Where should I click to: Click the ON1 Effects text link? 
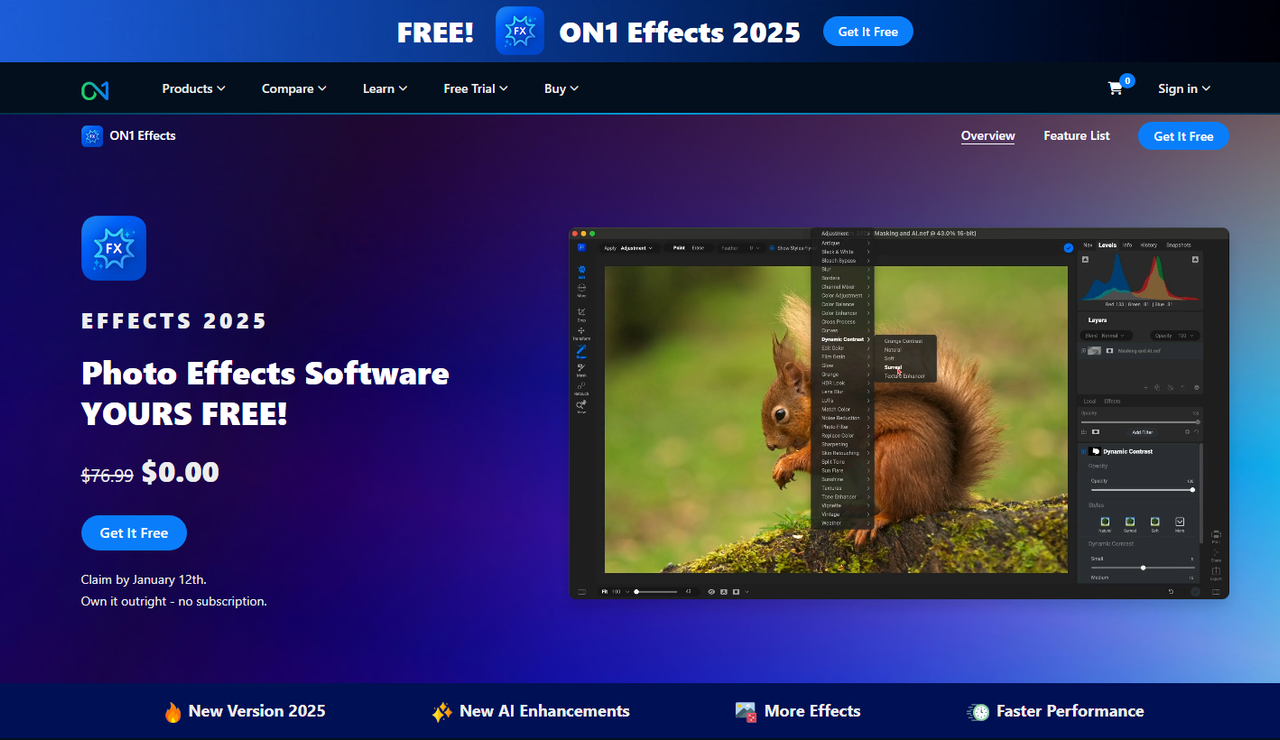(142, 136)
